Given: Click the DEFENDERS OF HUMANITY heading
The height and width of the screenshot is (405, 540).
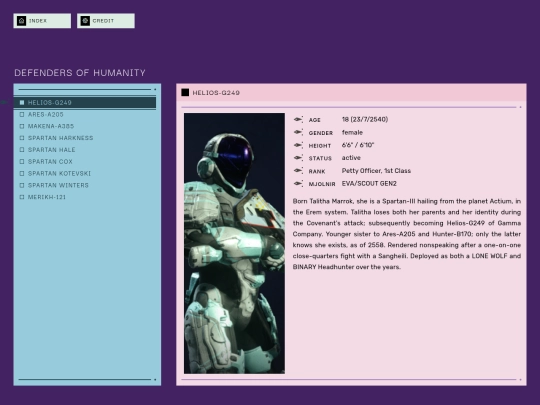Looking at the screenshot, I should [80, 73].
